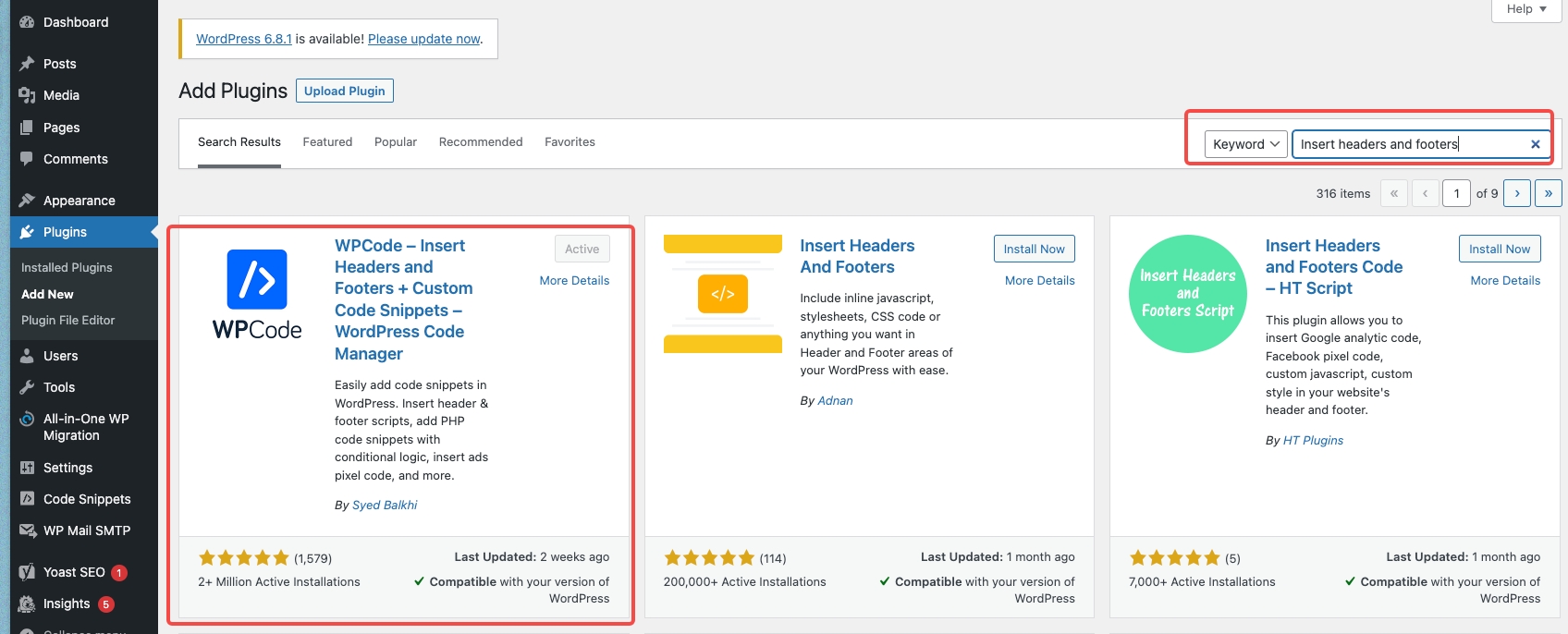This screenshot has height=634, width=1568.
Task: Switch to the Popular tab
Action: [x=396, y=142]
